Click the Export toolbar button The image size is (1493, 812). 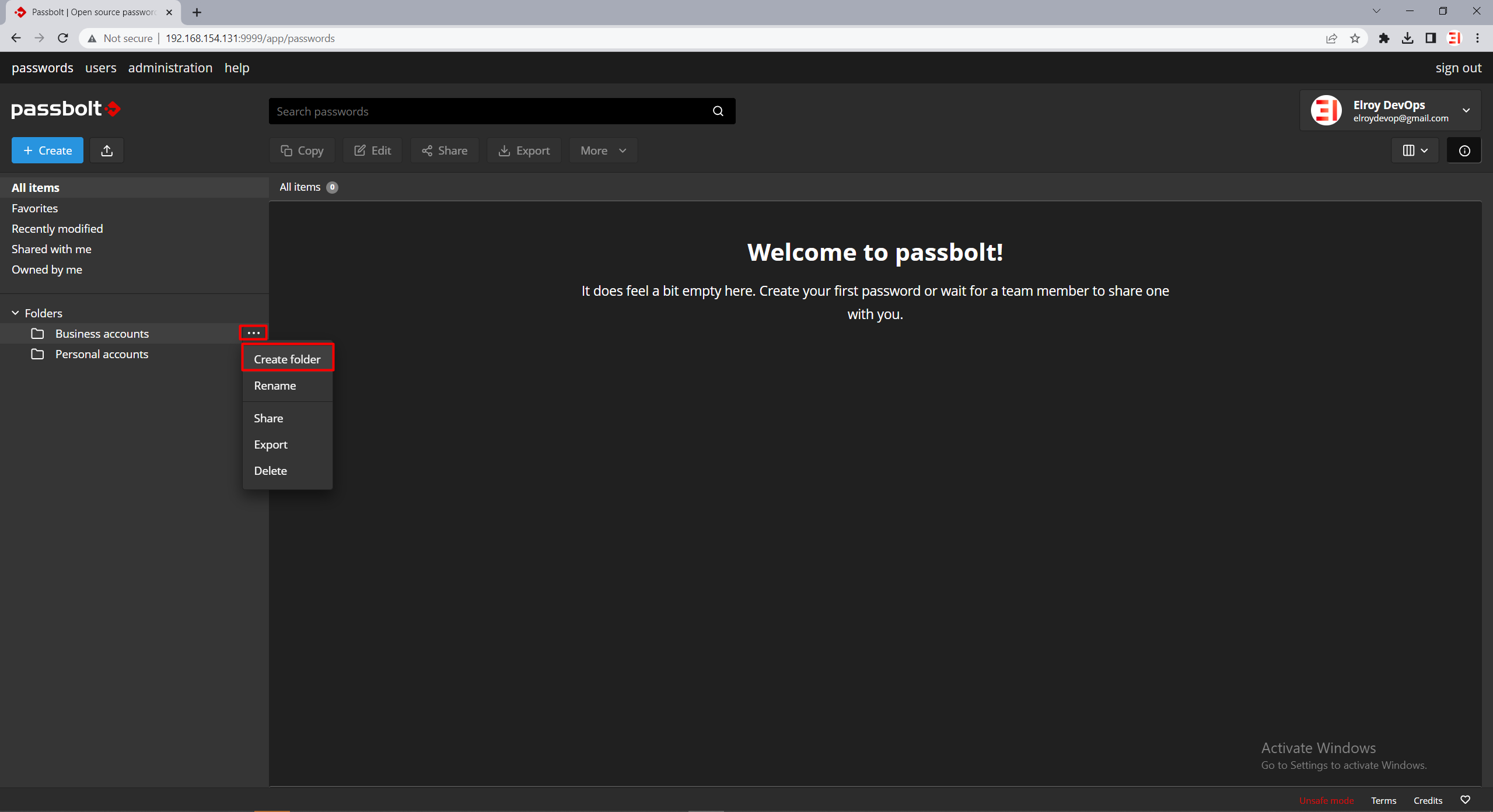point(524,150)
